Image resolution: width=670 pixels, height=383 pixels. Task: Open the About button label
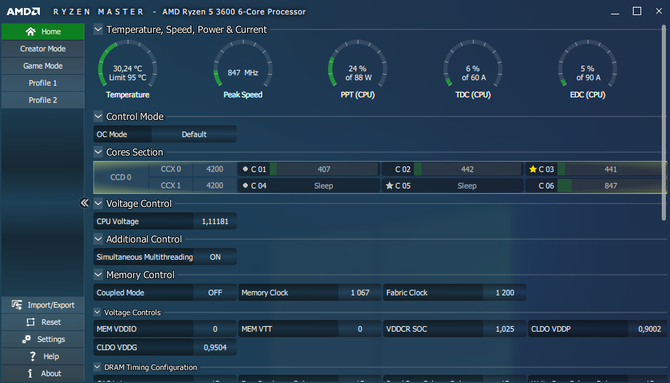[x=51, y=373]
